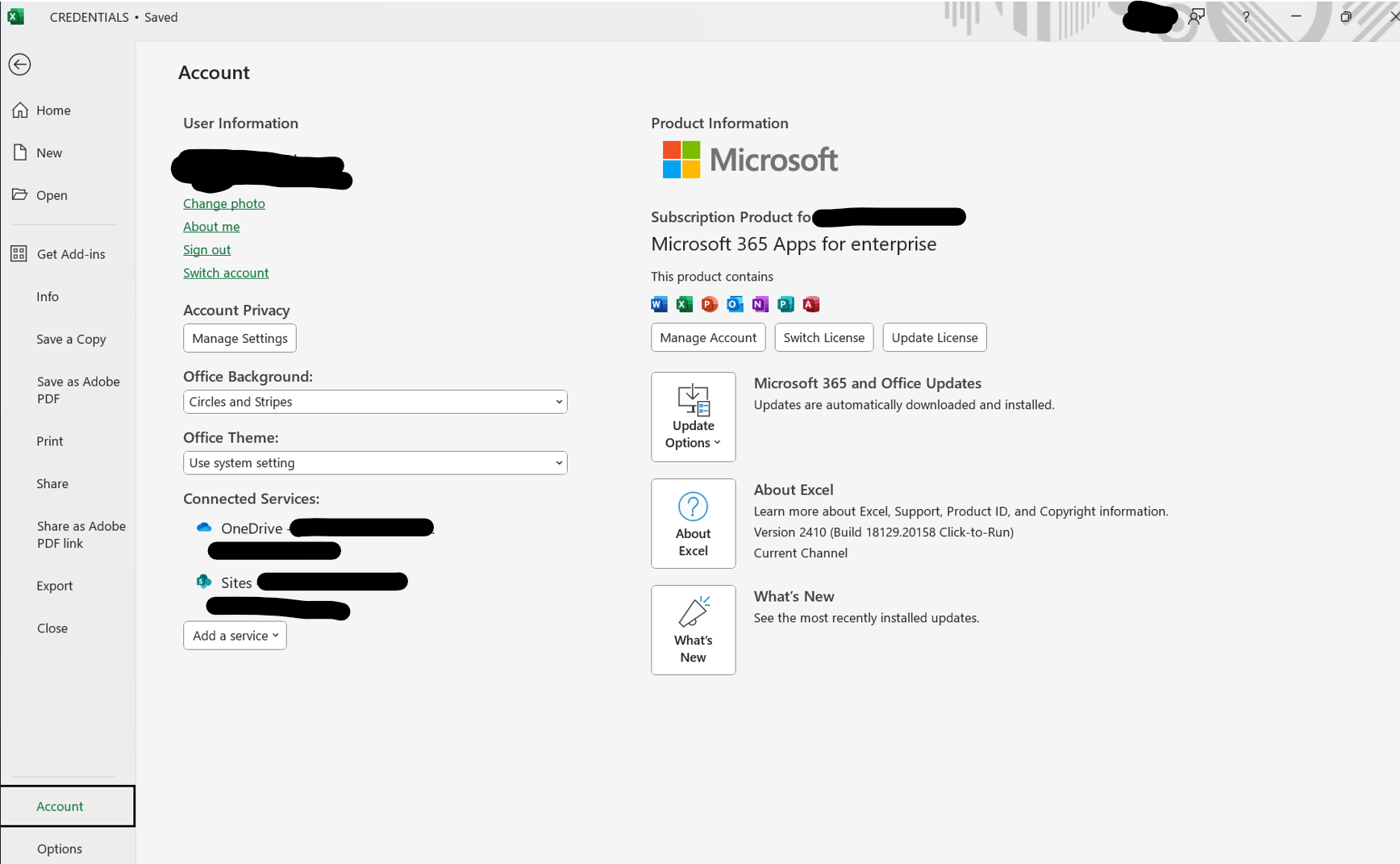Click the Sign out link
The image size is (1400, 864).
[206, 250]
